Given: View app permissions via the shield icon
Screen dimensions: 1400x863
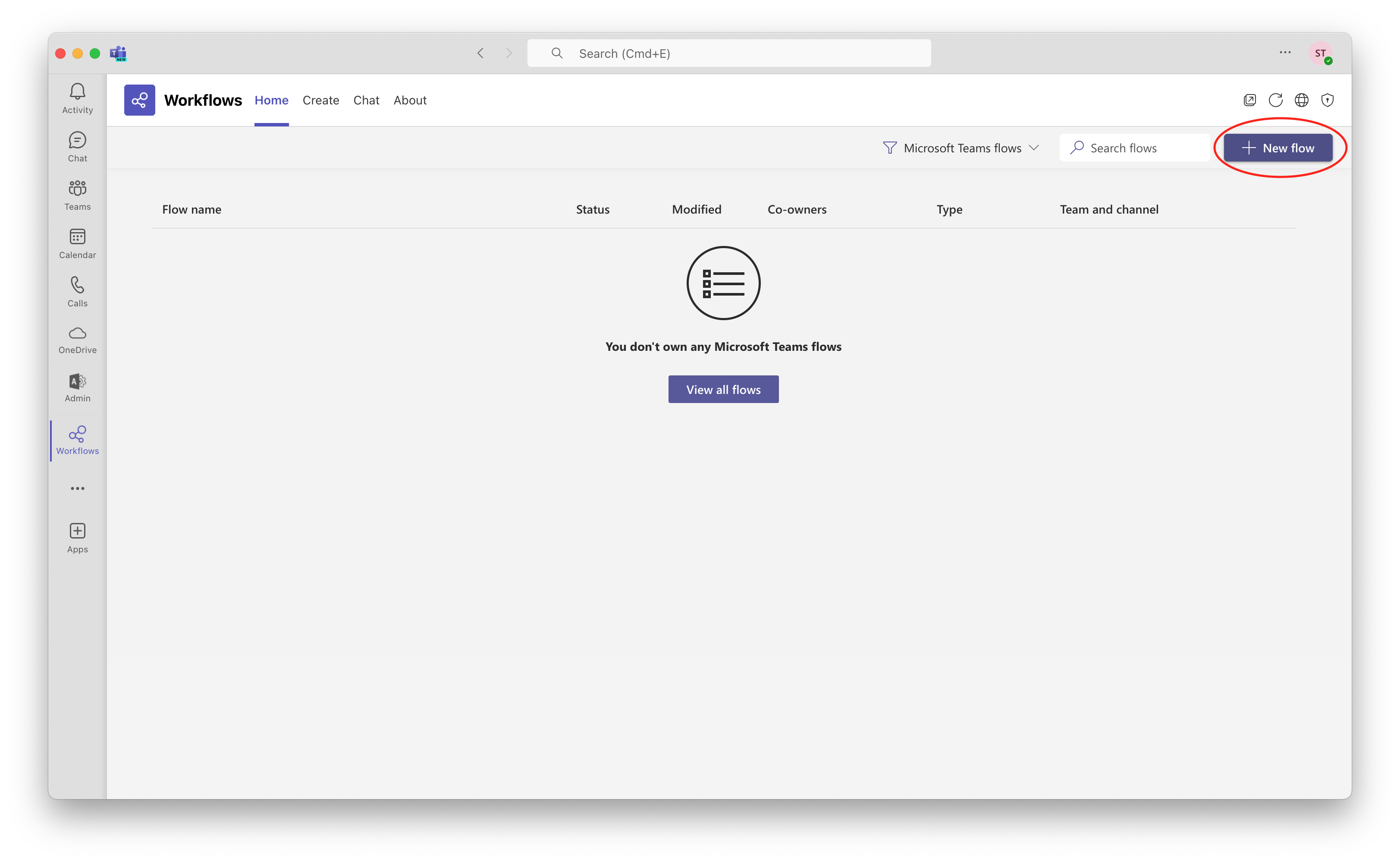Looking at the screenshot, I should [x=1328, y=100].
